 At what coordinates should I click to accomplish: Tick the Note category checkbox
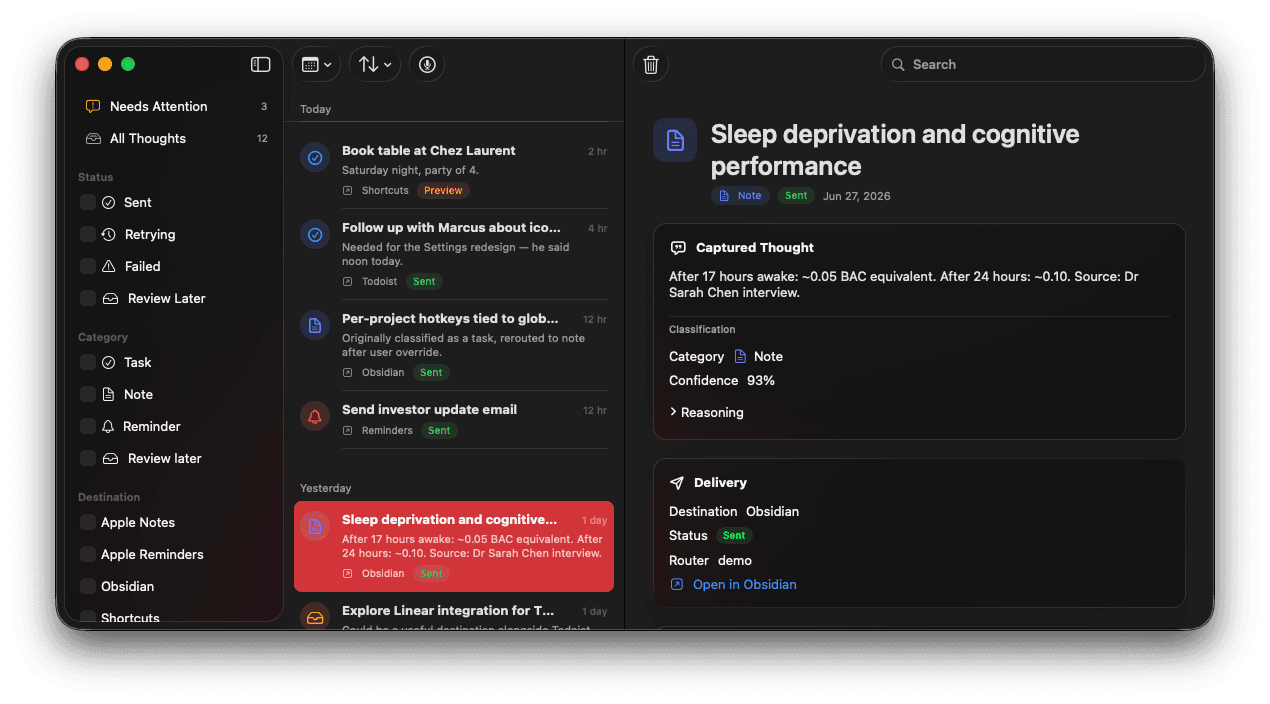click(x=88, y=394)
